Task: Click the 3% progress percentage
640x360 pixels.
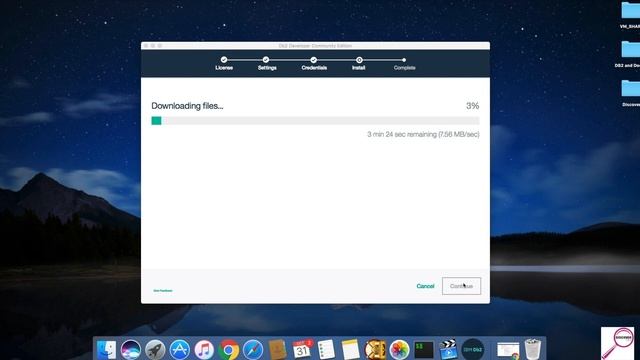Action: pyautogui.click(x=472, y=106)
